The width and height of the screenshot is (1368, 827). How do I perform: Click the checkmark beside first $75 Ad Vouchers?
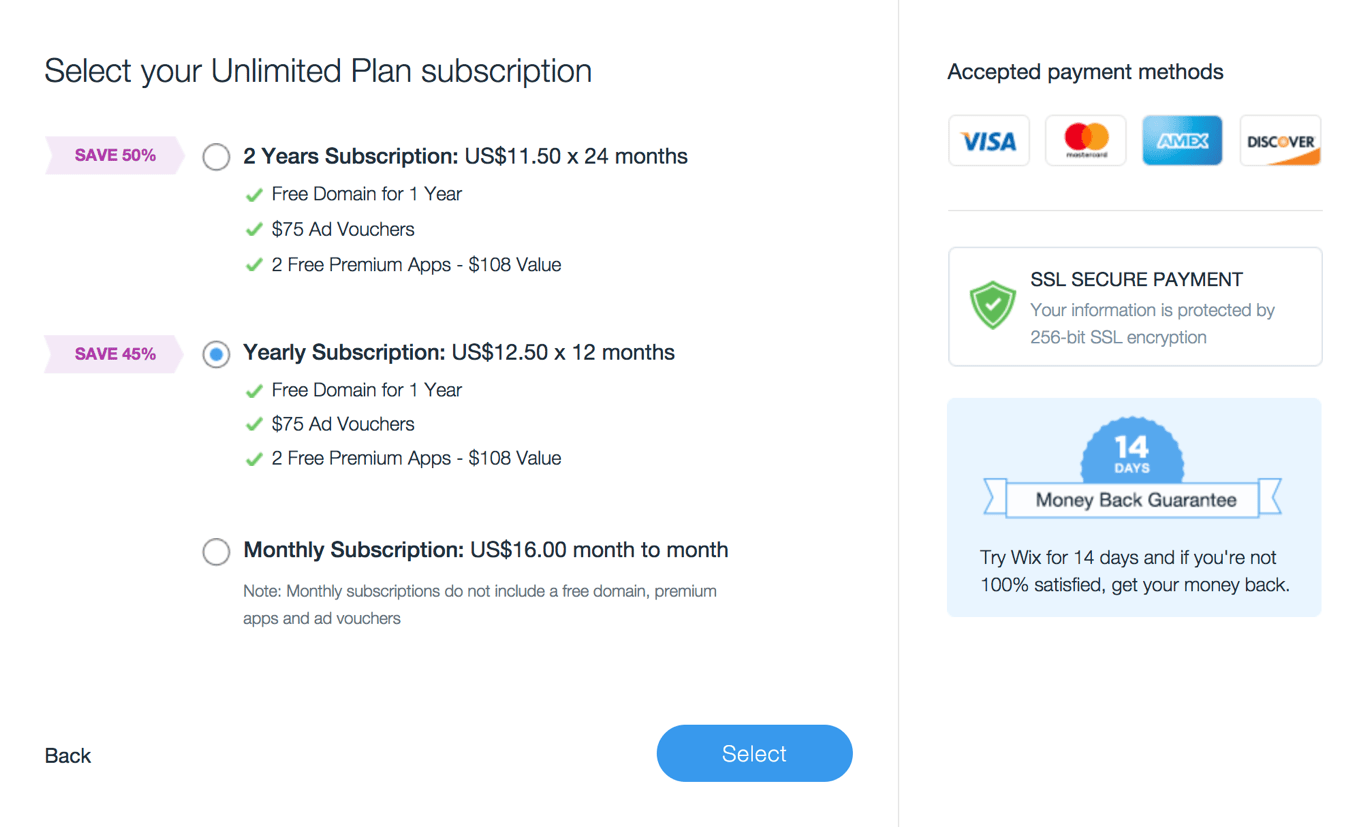tap(254, 230)
